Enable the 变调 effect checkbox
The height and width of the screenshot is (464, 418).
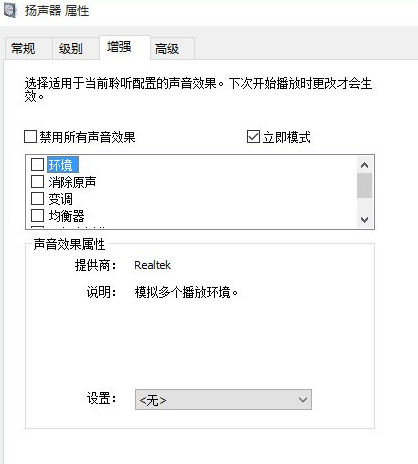pos(37,199)
